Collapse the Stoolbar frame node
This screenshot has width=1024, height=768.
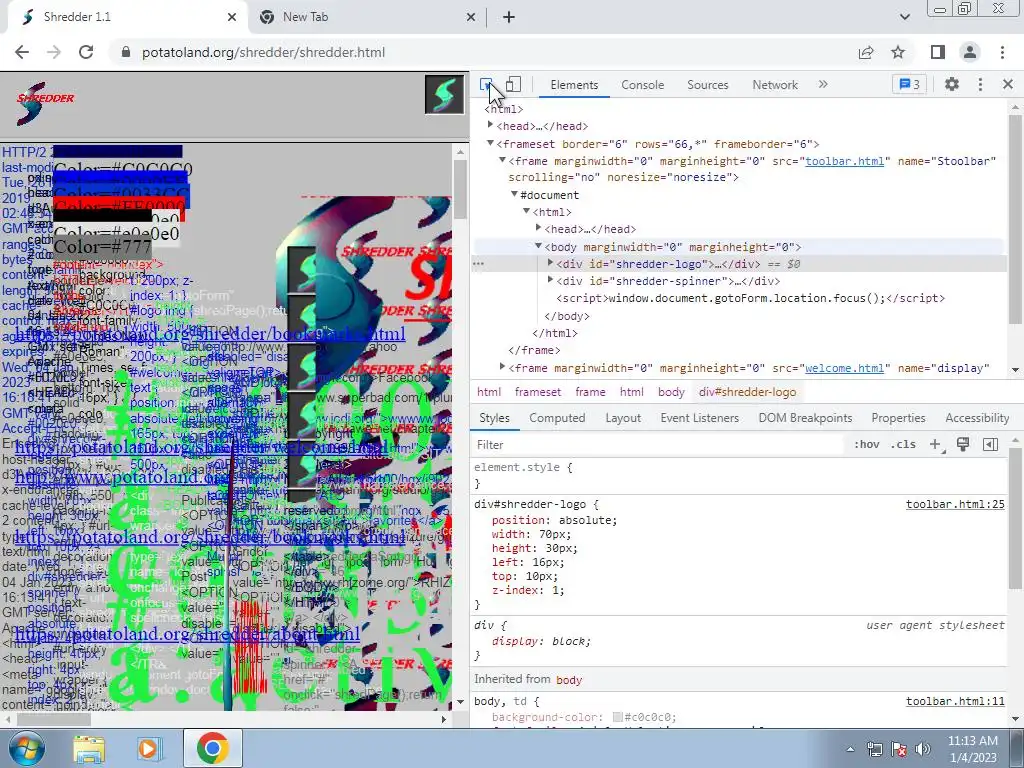point(502,160)
